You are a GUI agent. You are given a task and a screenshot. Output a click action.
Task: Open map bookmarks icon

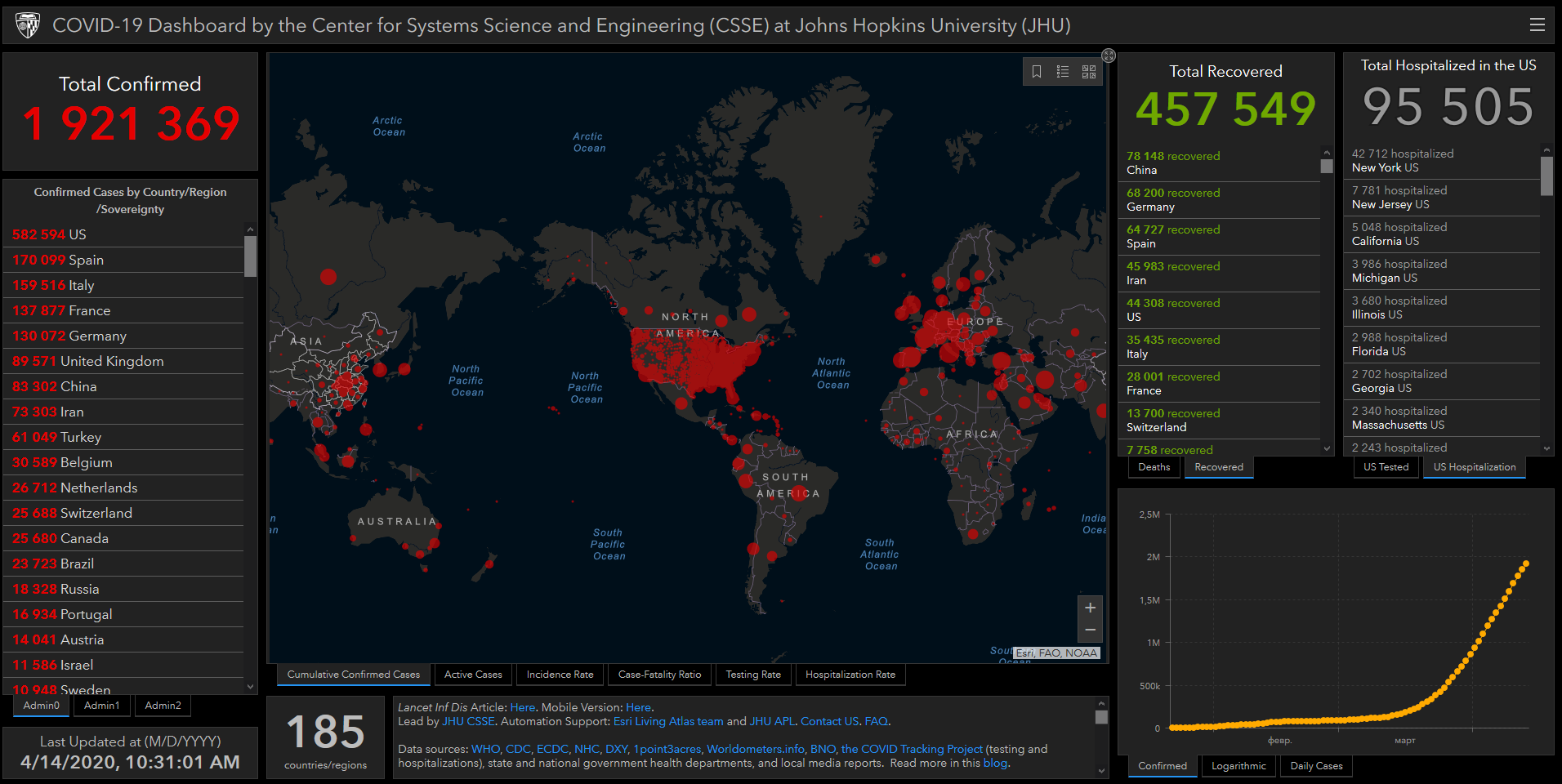(x=1037, y=72)
